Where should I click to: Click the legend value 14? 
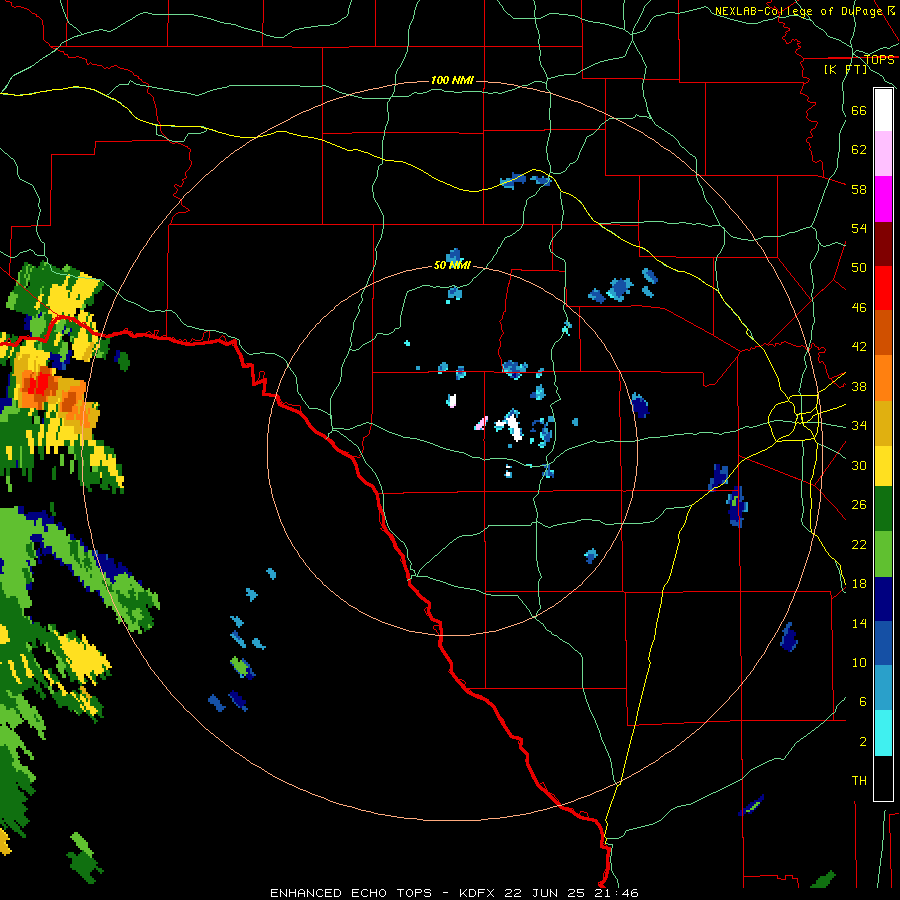pyautogui.click(x=859, y=623)
